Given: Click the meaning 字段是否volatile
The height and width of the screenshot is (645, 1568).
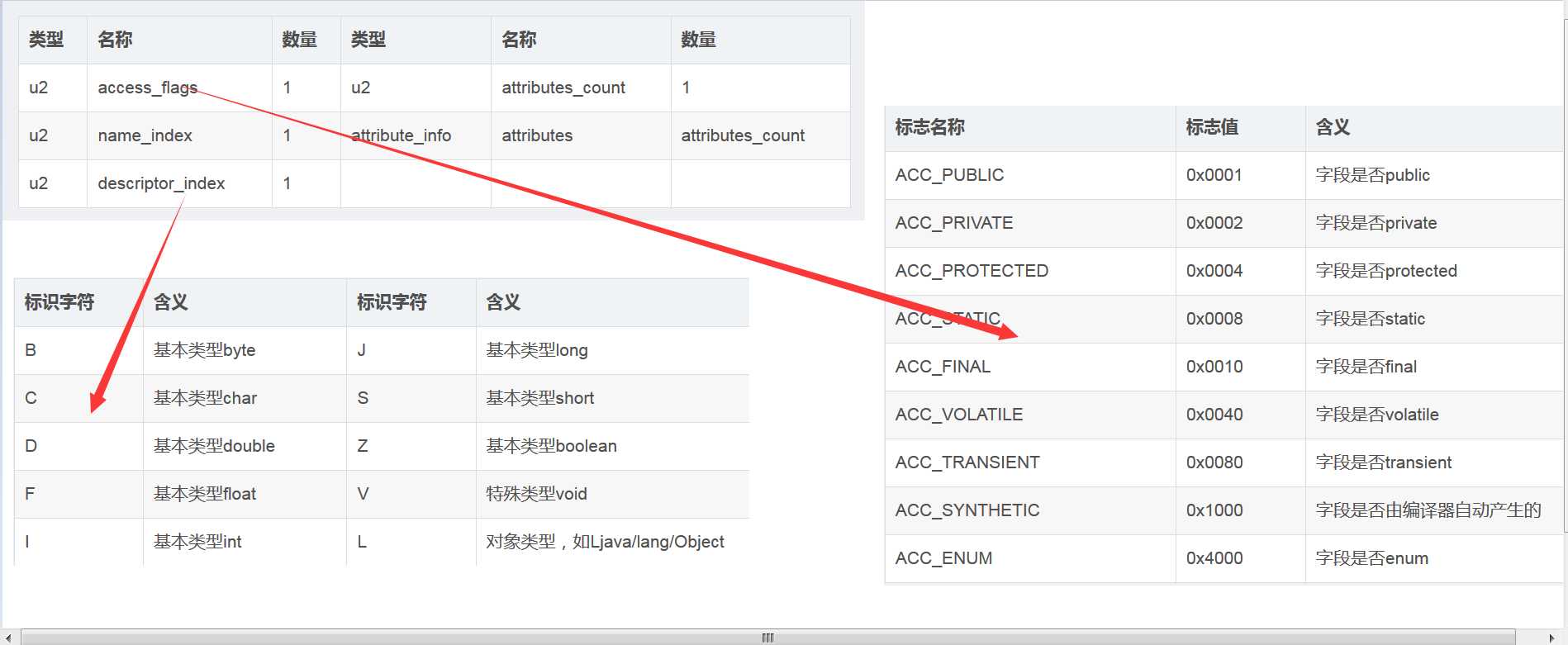Looking at the screenshot, I should (x=1377, y=415).
